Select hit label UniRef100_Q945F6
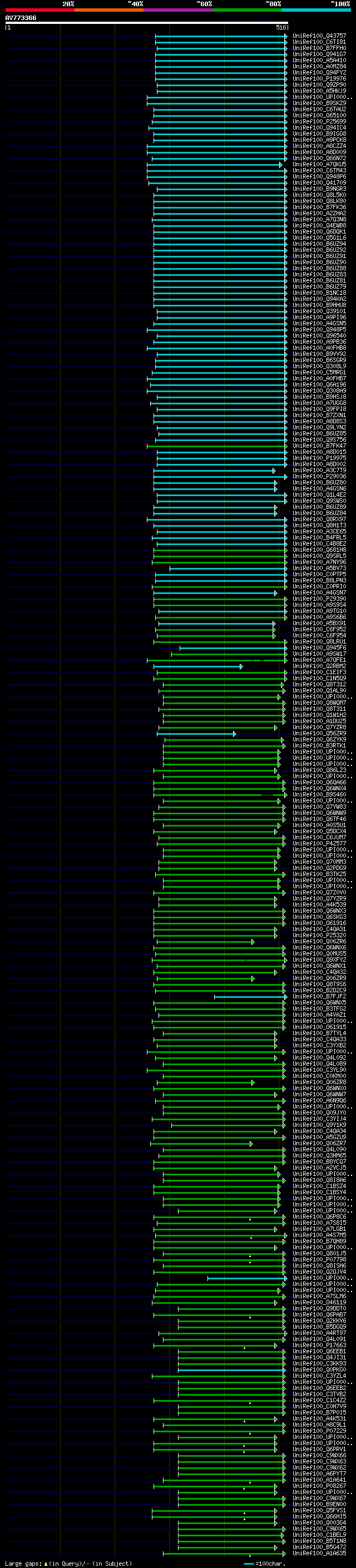The width and height of the screenshot is (356, 1568). tap(319, 647)
